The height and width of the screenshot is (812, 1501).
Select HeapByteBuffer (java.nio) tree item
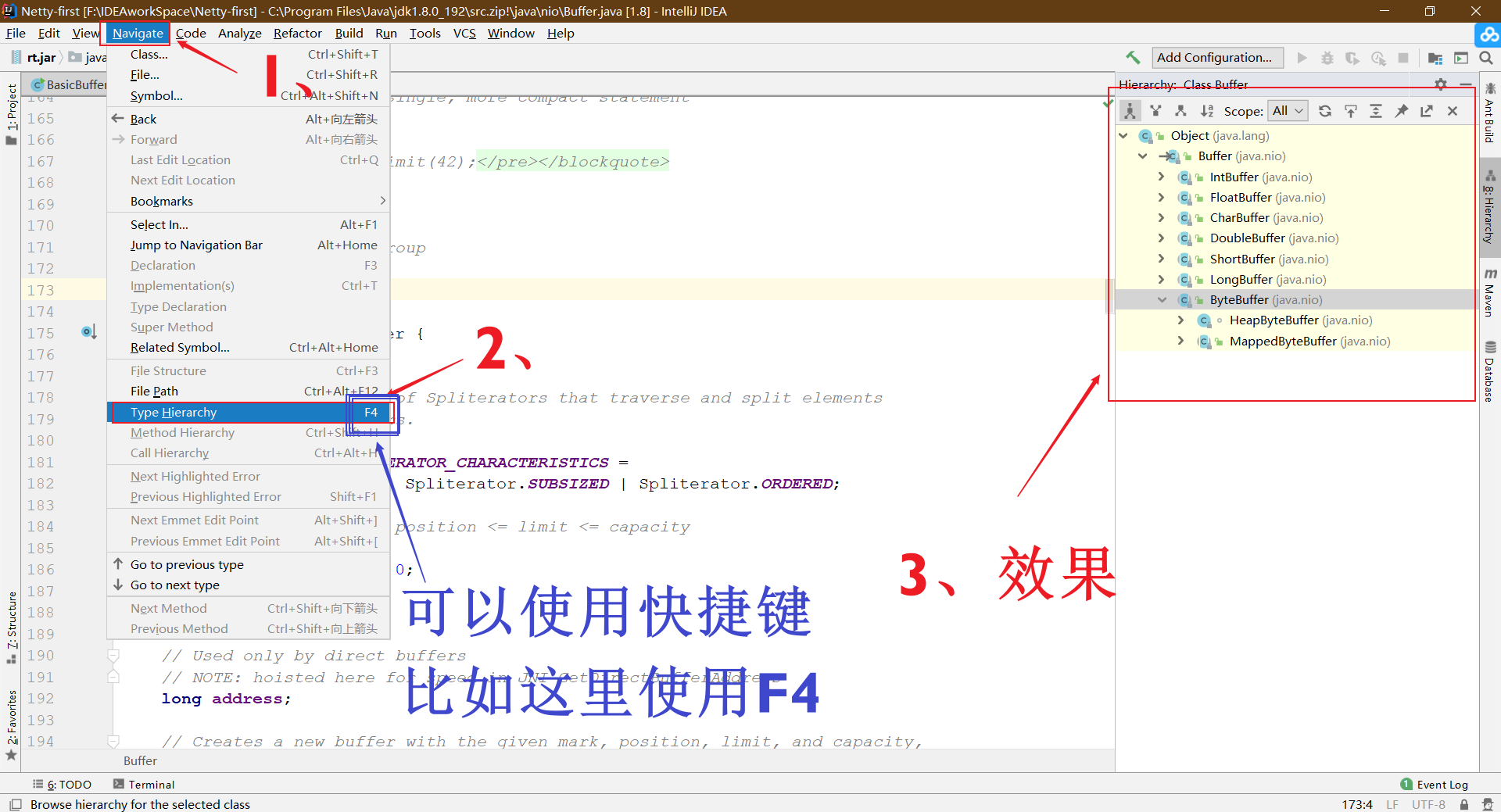[x=1301, y=320]
